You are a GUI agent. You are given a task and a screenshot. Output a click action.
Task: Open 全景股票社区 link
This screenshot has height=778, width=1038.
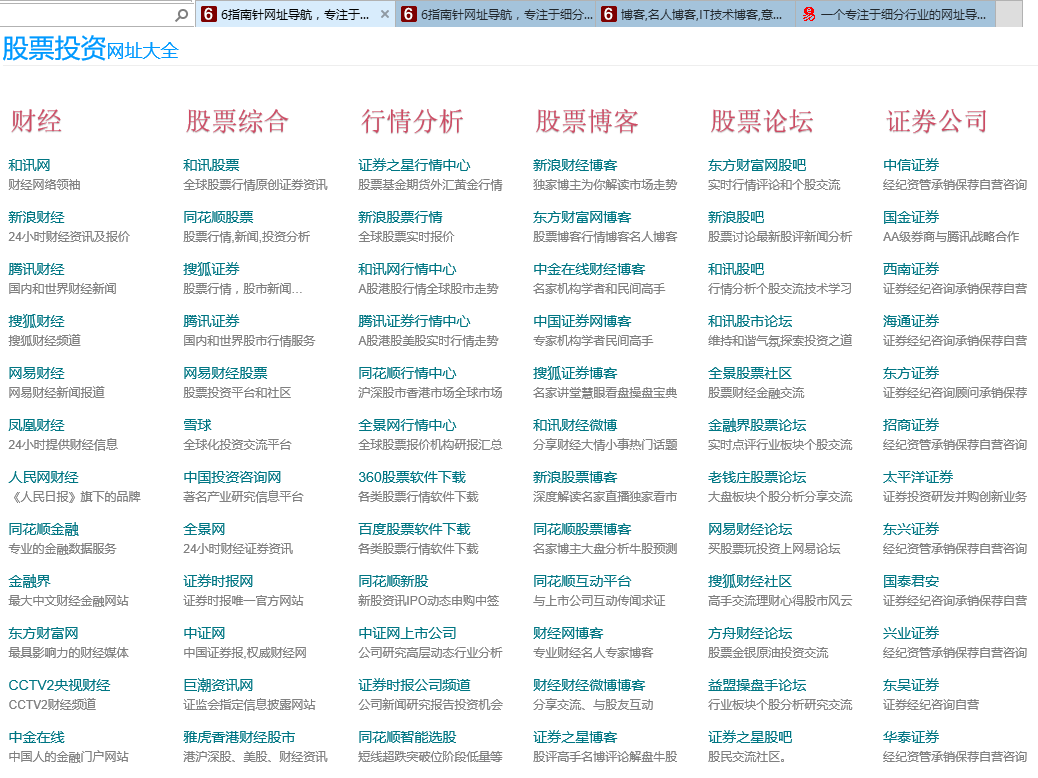tap(750, 373)
